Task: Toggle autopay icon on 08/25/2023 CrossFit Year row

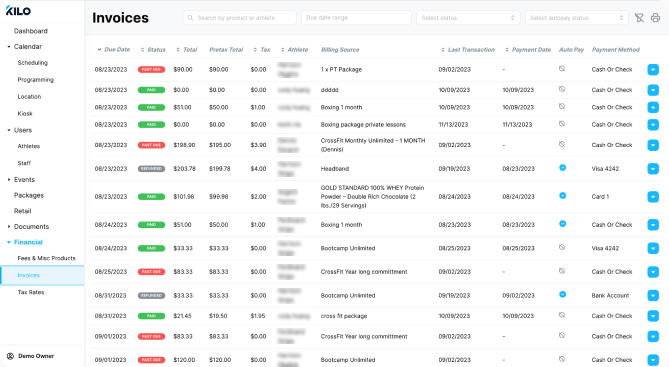Action: tap(562, 271)
